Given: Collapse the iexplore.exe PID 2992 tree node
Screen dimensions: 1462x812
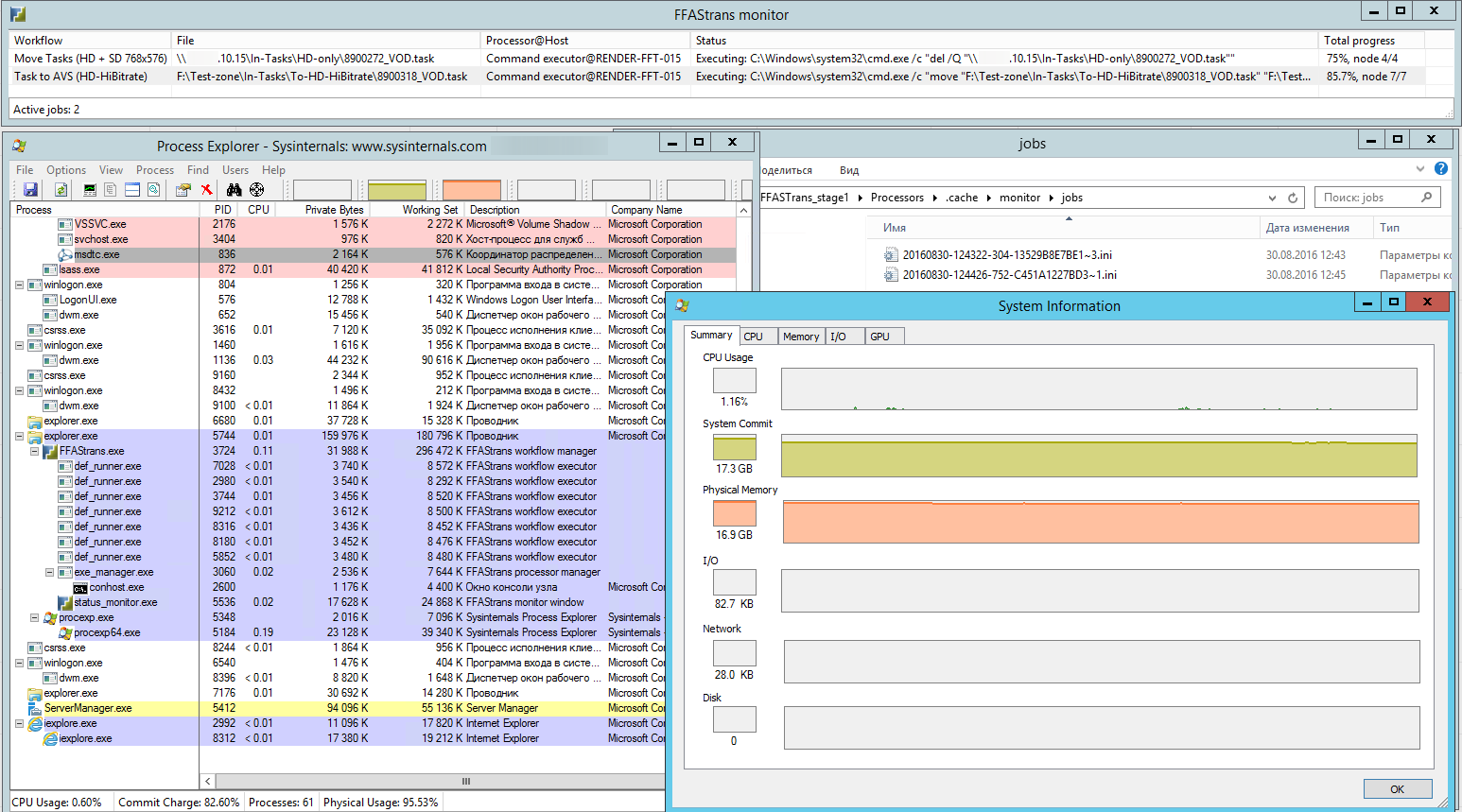Looking at the screenshot, I should (19, 723).
